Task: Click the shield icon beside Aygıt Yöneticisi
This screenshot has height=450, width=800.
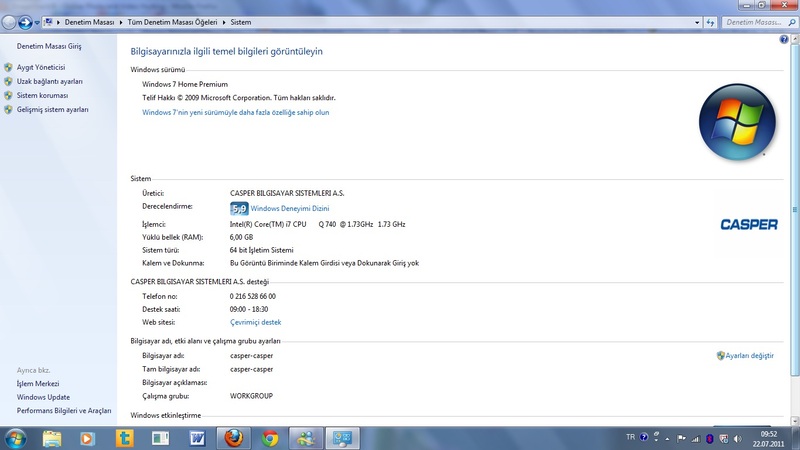Action: pyautogui.click(x=8, y=67)
